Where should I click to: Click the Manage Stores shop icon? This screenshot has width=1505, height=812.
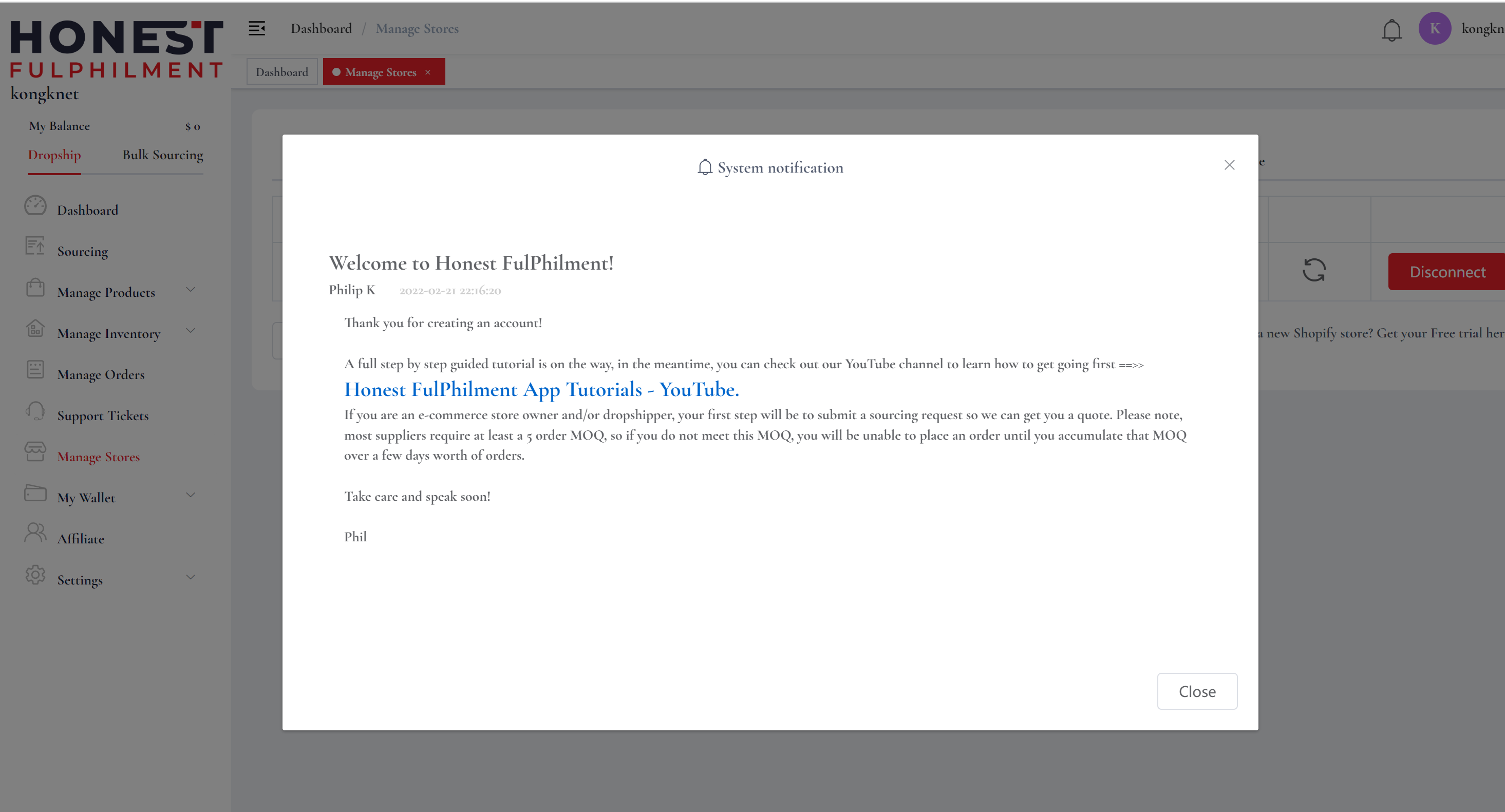(x=35, y=452)
